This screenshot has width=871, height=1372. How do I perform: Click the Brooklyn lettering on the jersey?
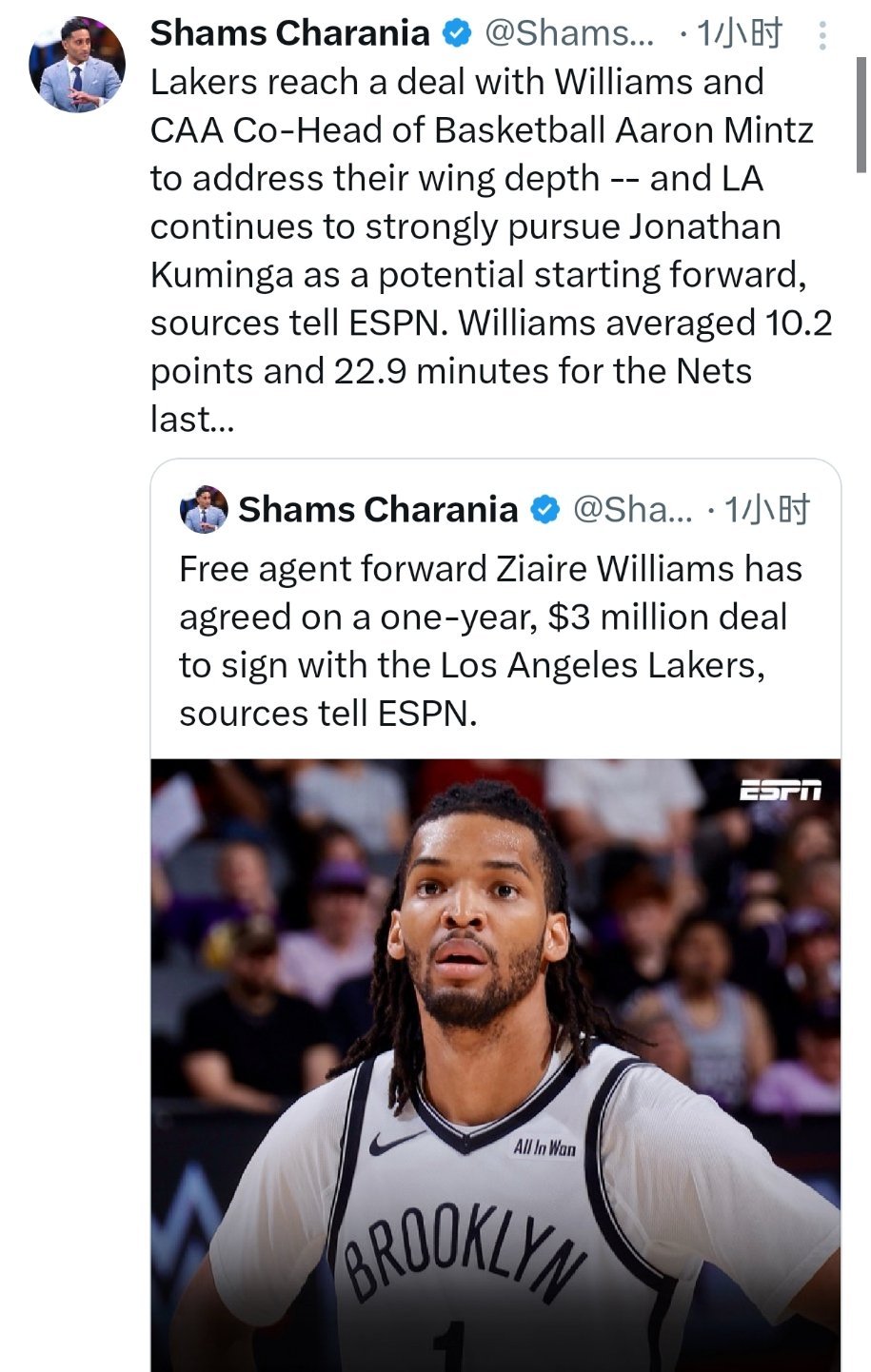pos(466,1251)
